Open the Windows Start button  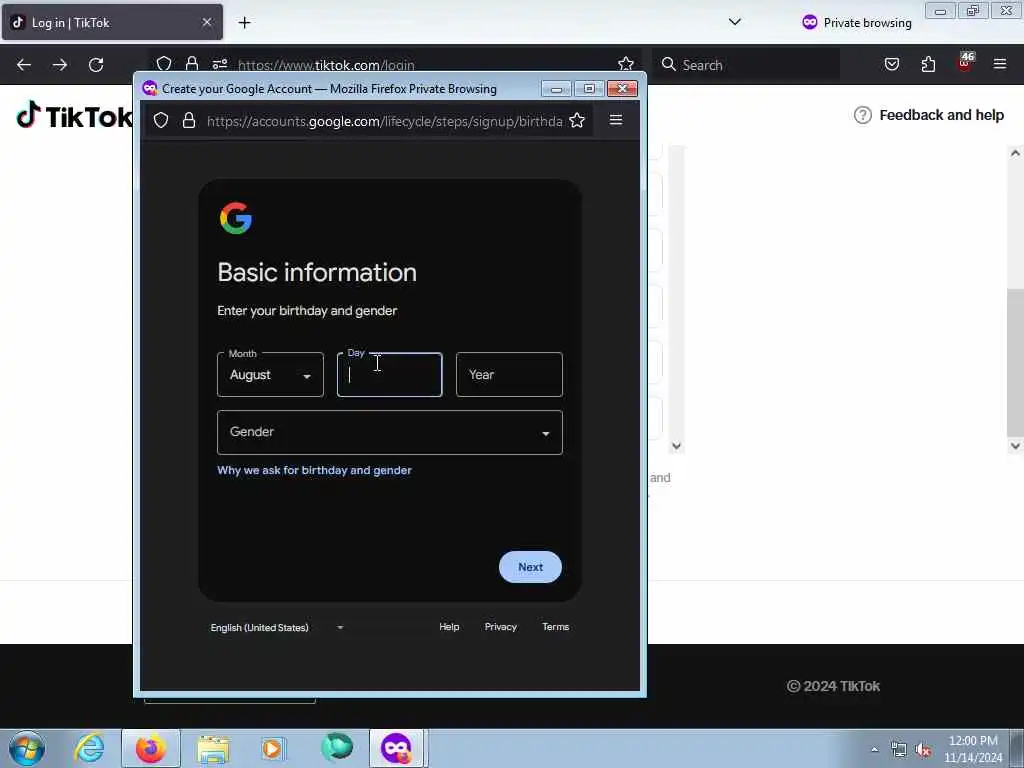pyautogui.click(x=27, y=748)
